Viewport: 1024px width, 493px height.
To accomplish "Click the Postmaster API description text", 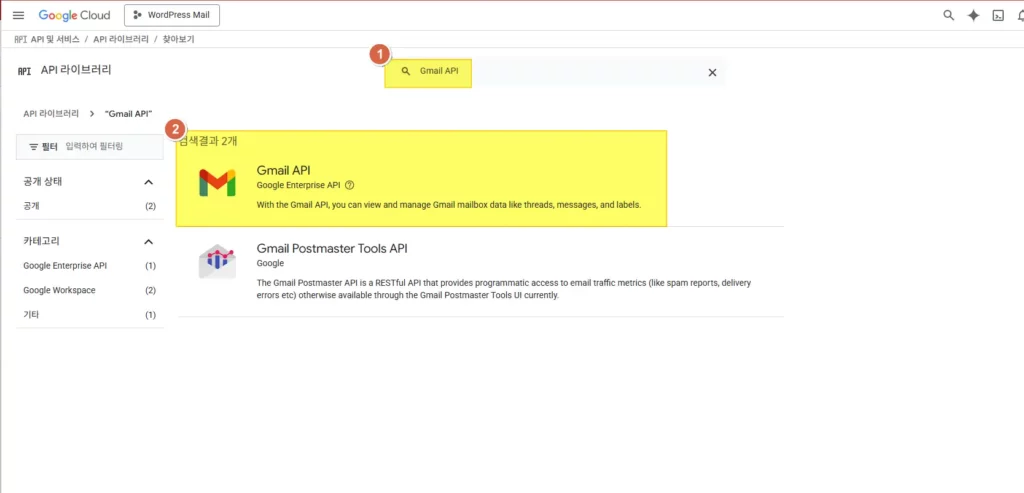I will pyautogui.click(x=504, y=289).
